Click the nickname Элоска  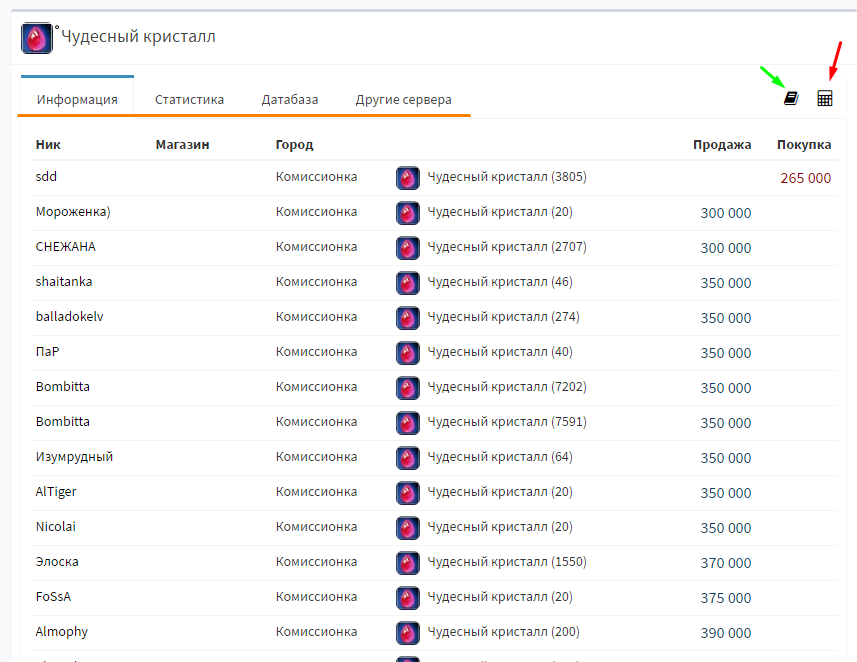point(57,562)
